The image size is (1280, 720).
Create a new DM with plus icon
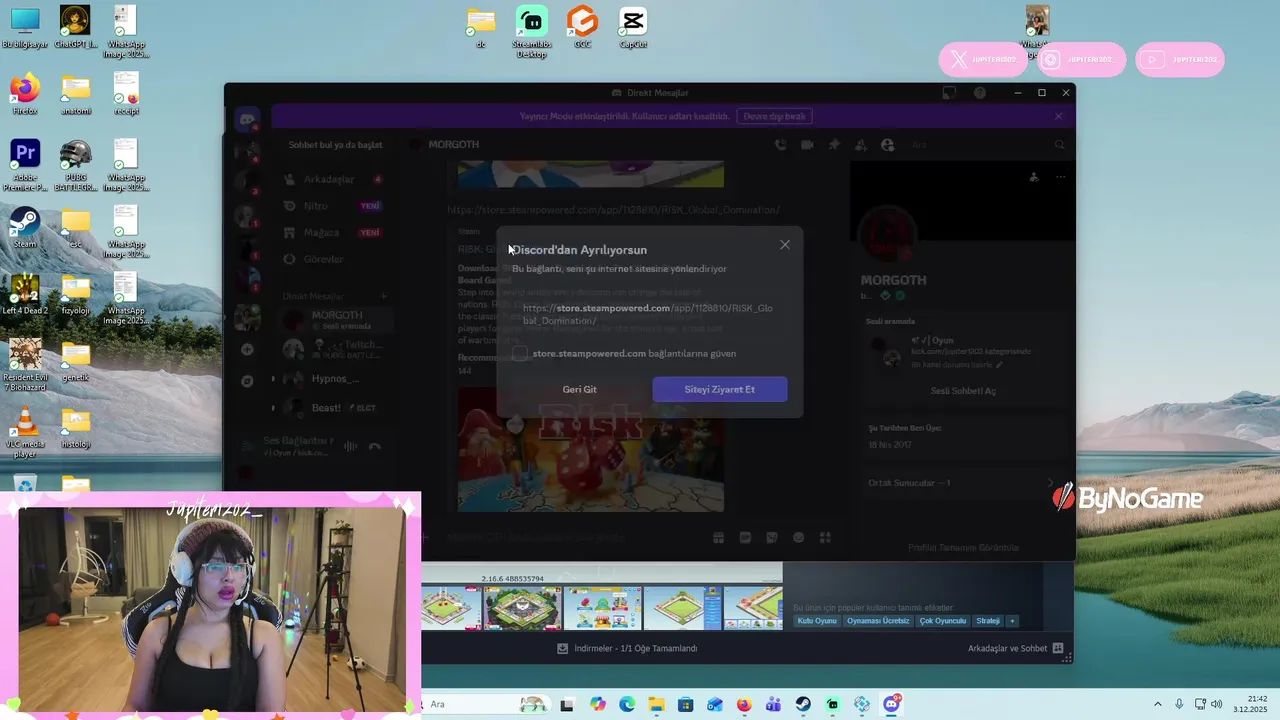click(383, 296)
